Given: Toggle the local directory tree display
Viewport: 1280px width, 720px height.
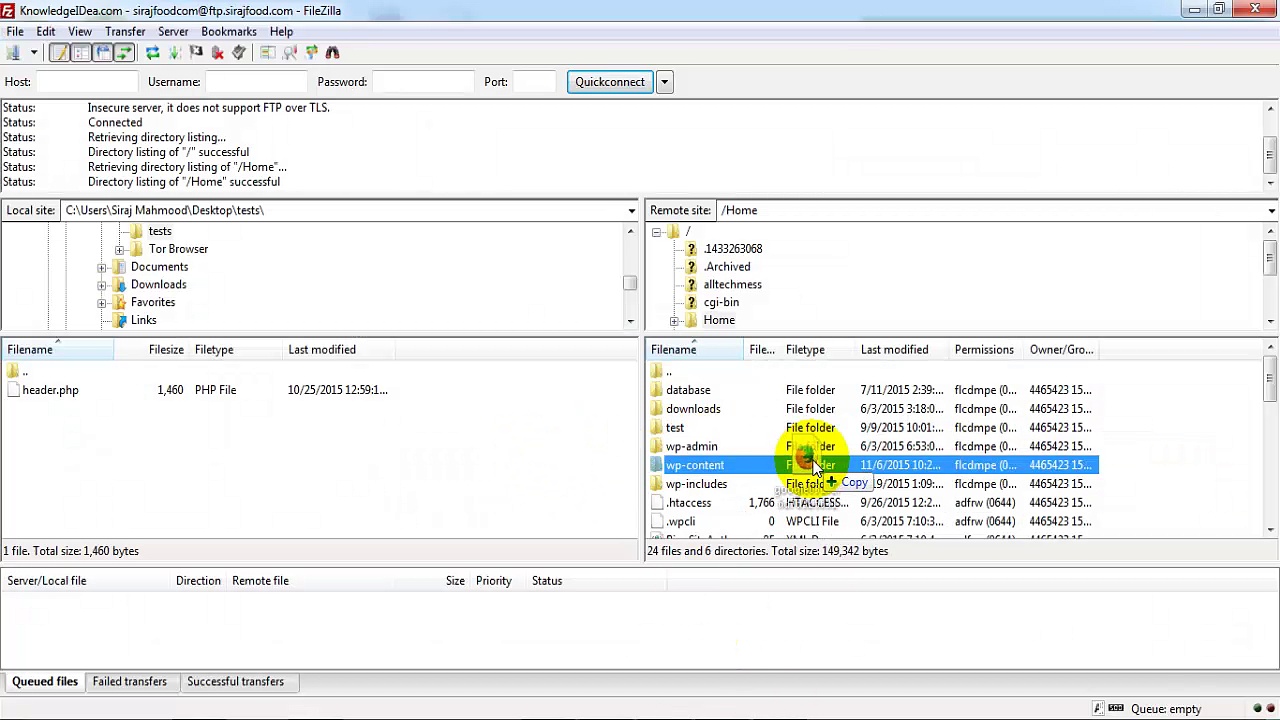Looking at the screenshot, I should [81, 52].
